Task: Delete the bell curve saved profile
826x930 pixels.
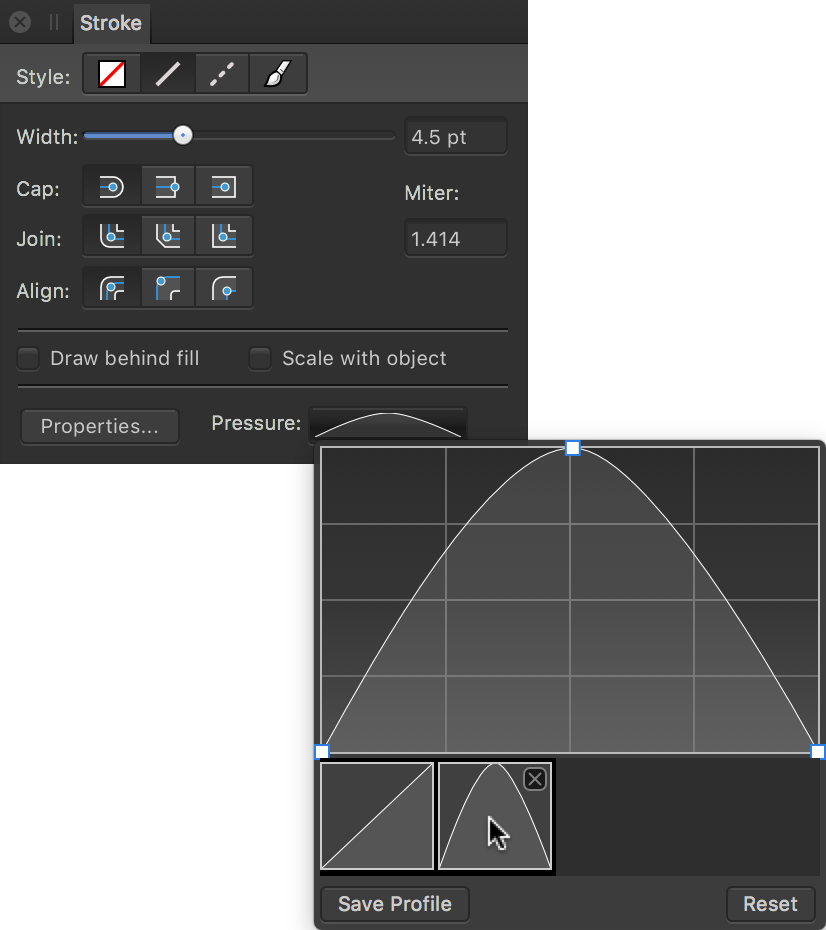Action: point(535,779)
